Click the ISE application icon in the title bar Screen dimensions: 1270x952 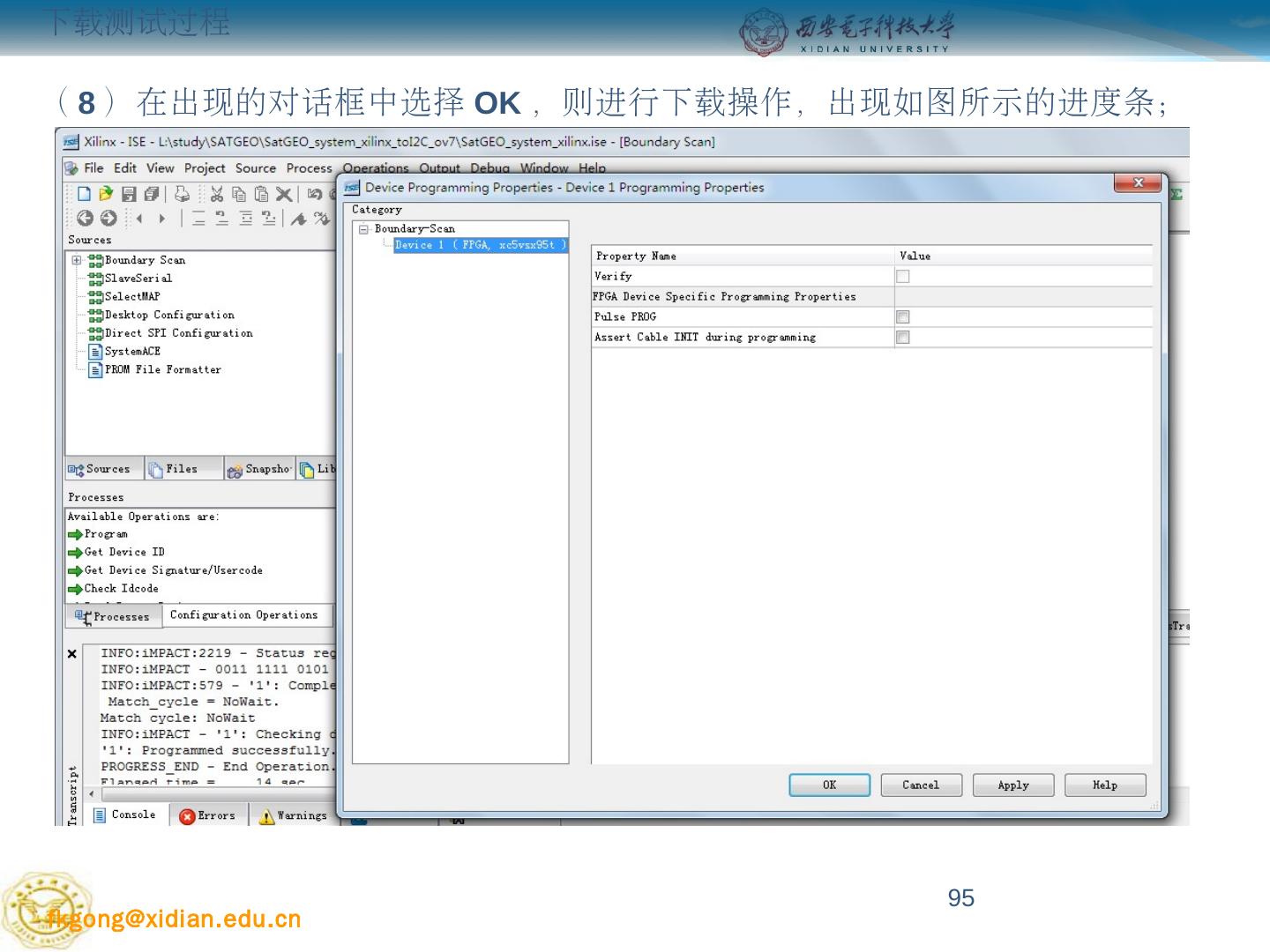click(x=71, y=141)
